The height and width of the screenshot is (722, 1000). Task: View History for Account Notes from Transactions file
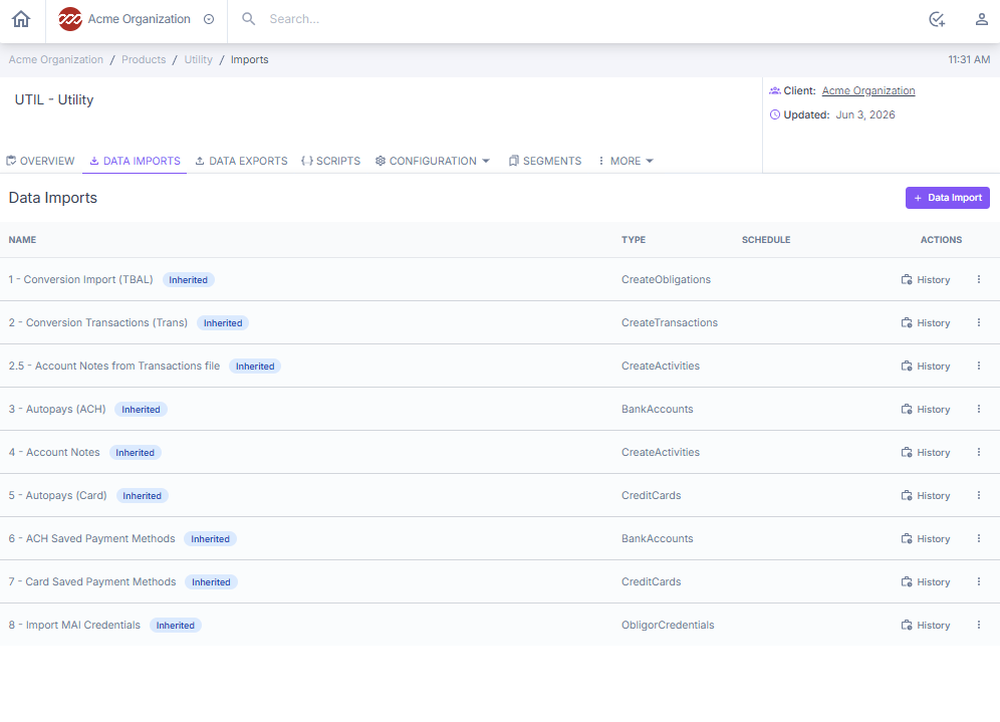925,366
